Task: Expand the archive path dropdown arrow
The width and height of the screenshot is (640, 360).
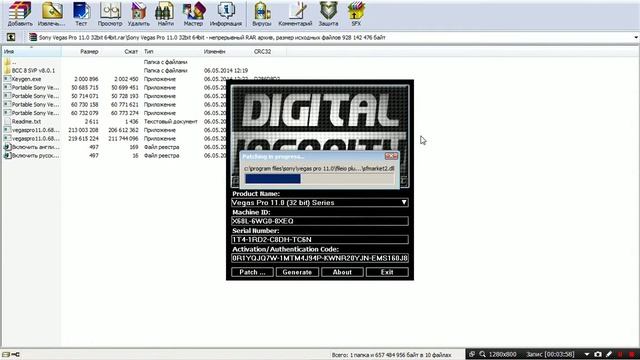Action: [636, 38]
